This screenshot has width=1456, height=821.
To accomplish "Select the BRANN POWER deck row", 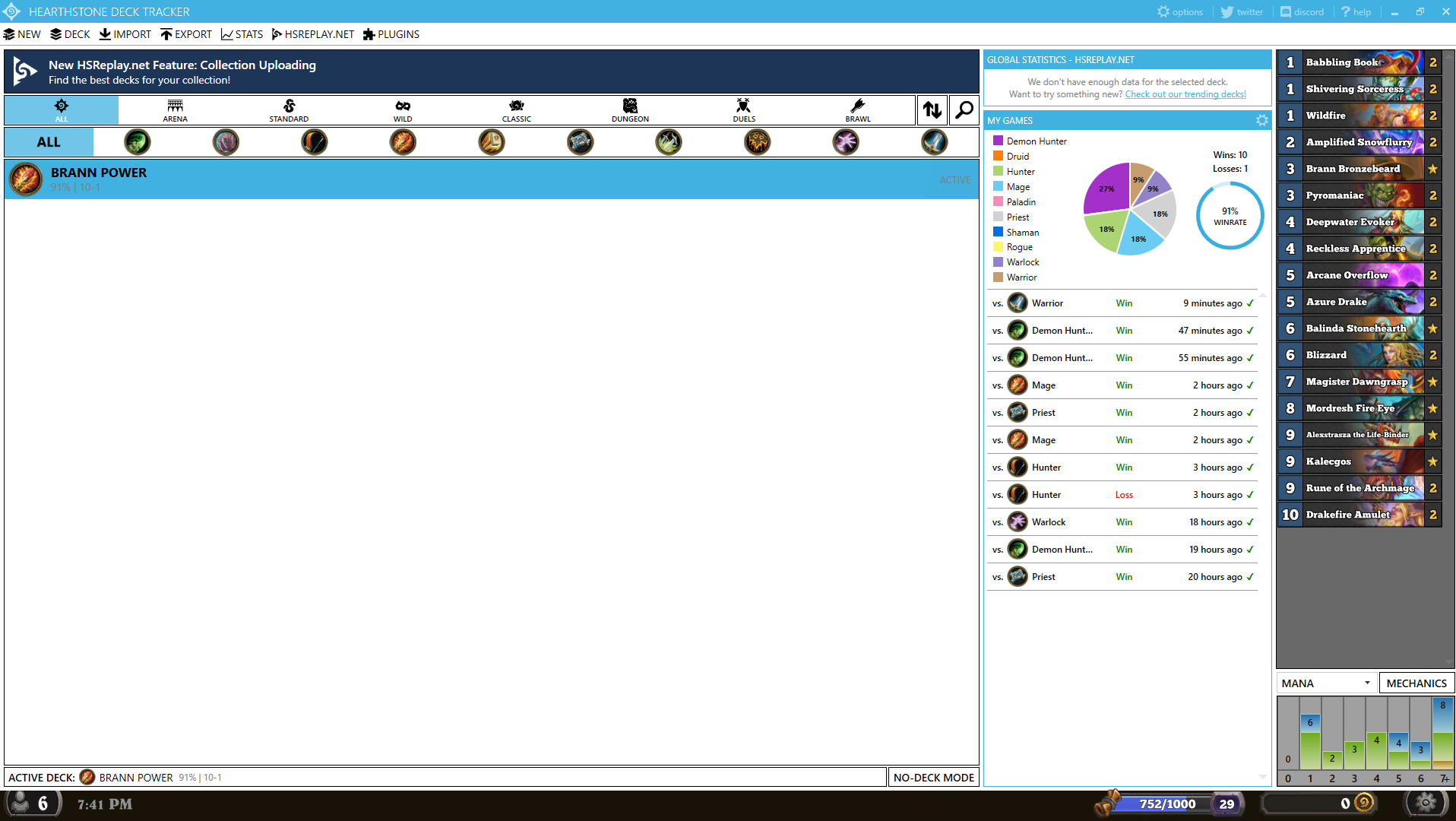I will (x=492, y=179).
